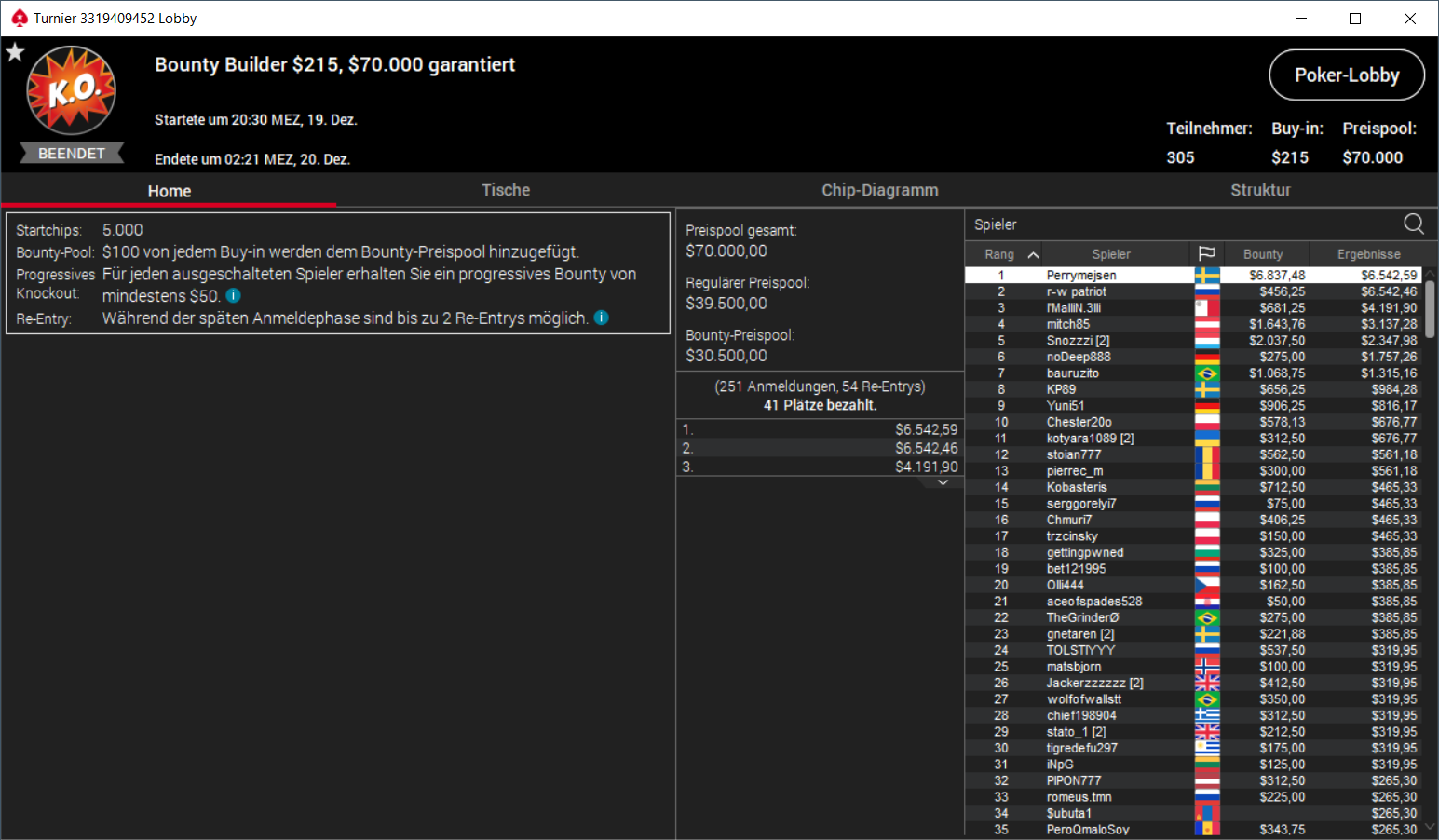Viewport: 1439px width, 840px height.
Task: Expand the full payout list chevron
Action: pyautogui.click(x=943, y=482)
